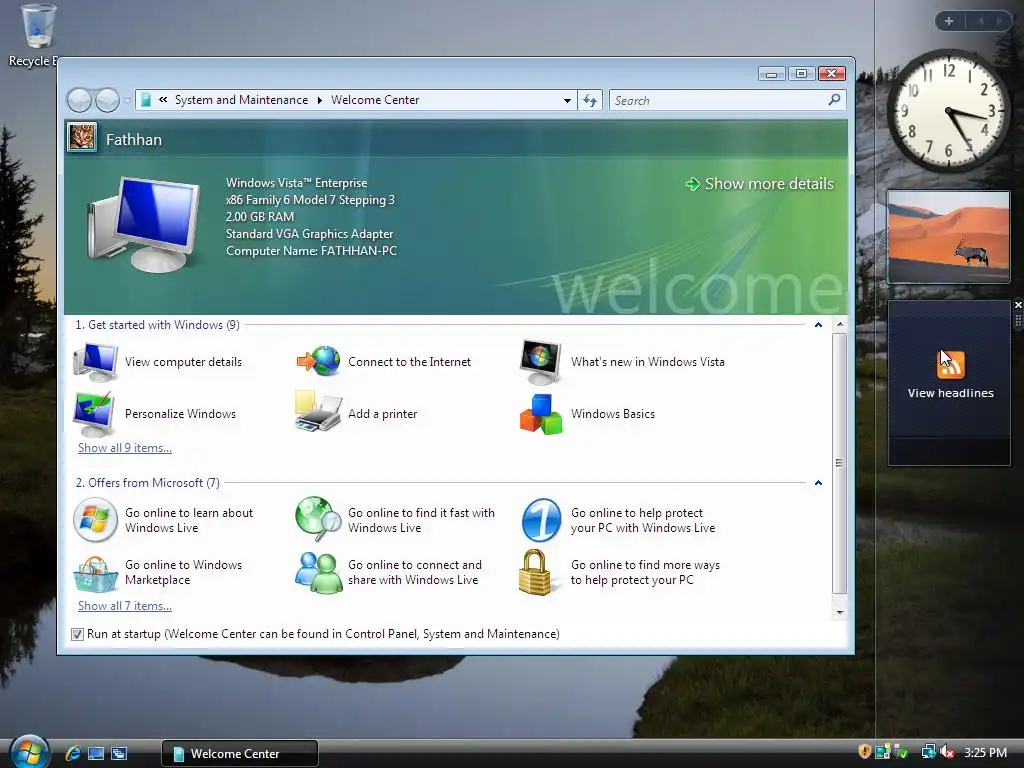
Task: Click Switch between windows Quick Launch icon
Action: pos(119,753)
